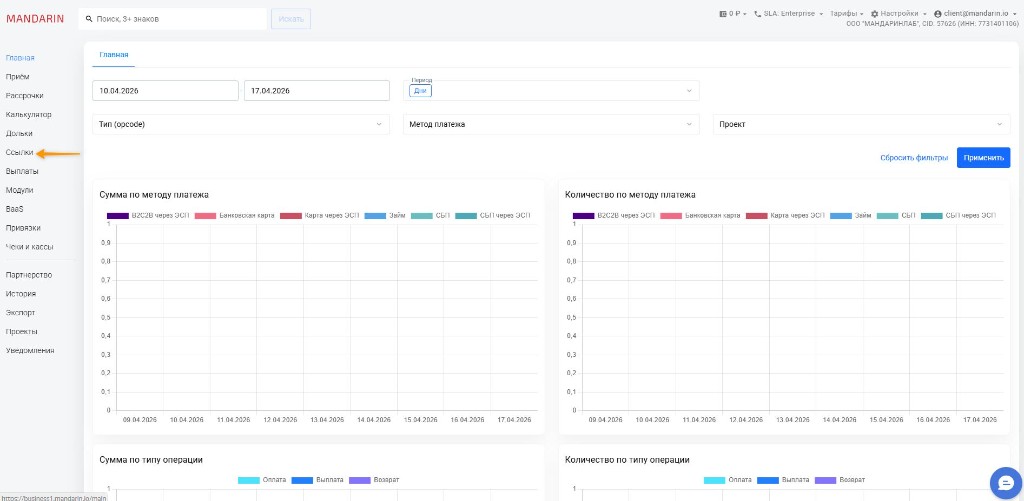The height and width of the screenshot is (501, 1024).
Task: Click the start date field 10.04.2026
Action: (x=165, y=91)
